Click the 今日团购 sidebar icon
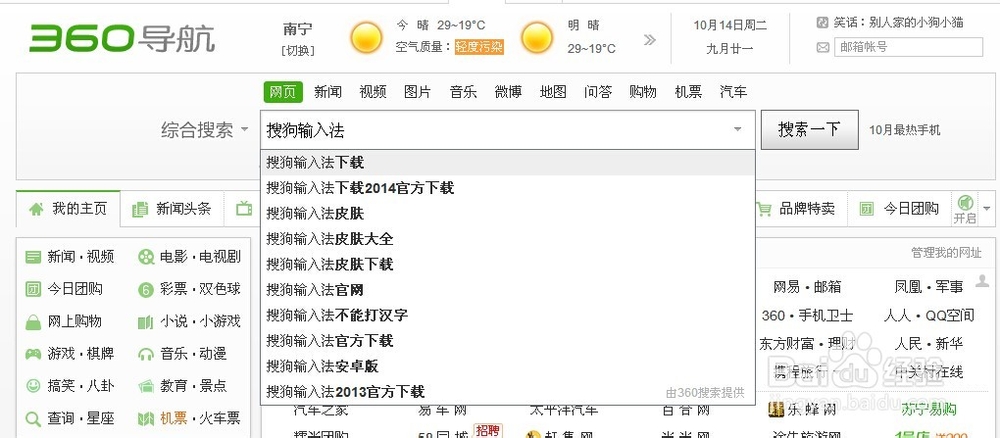Image resolution: width=1000 pixels, height=438 pixels. (x=33, y=289)
